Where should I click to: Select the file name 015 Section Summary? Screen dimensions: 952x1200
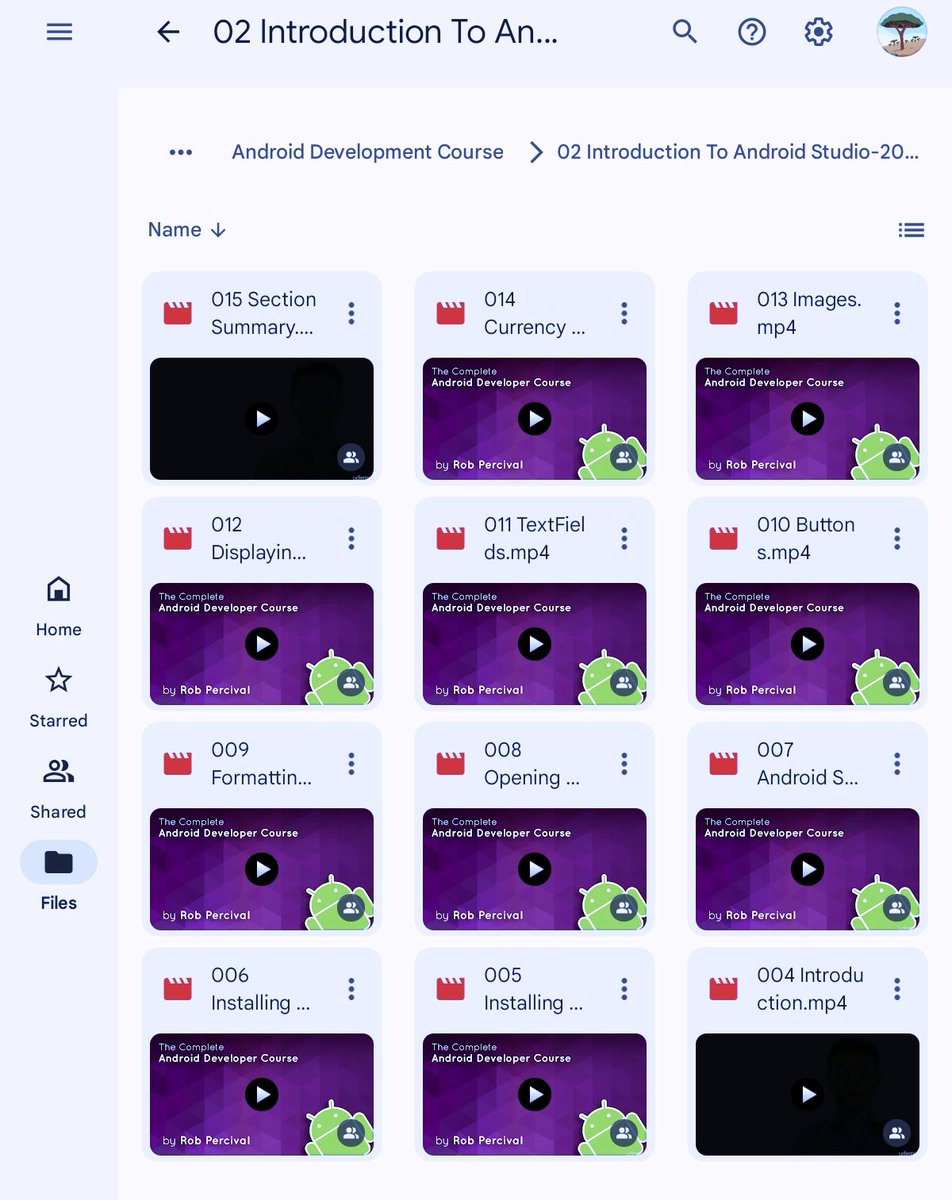tap(264, 313)
